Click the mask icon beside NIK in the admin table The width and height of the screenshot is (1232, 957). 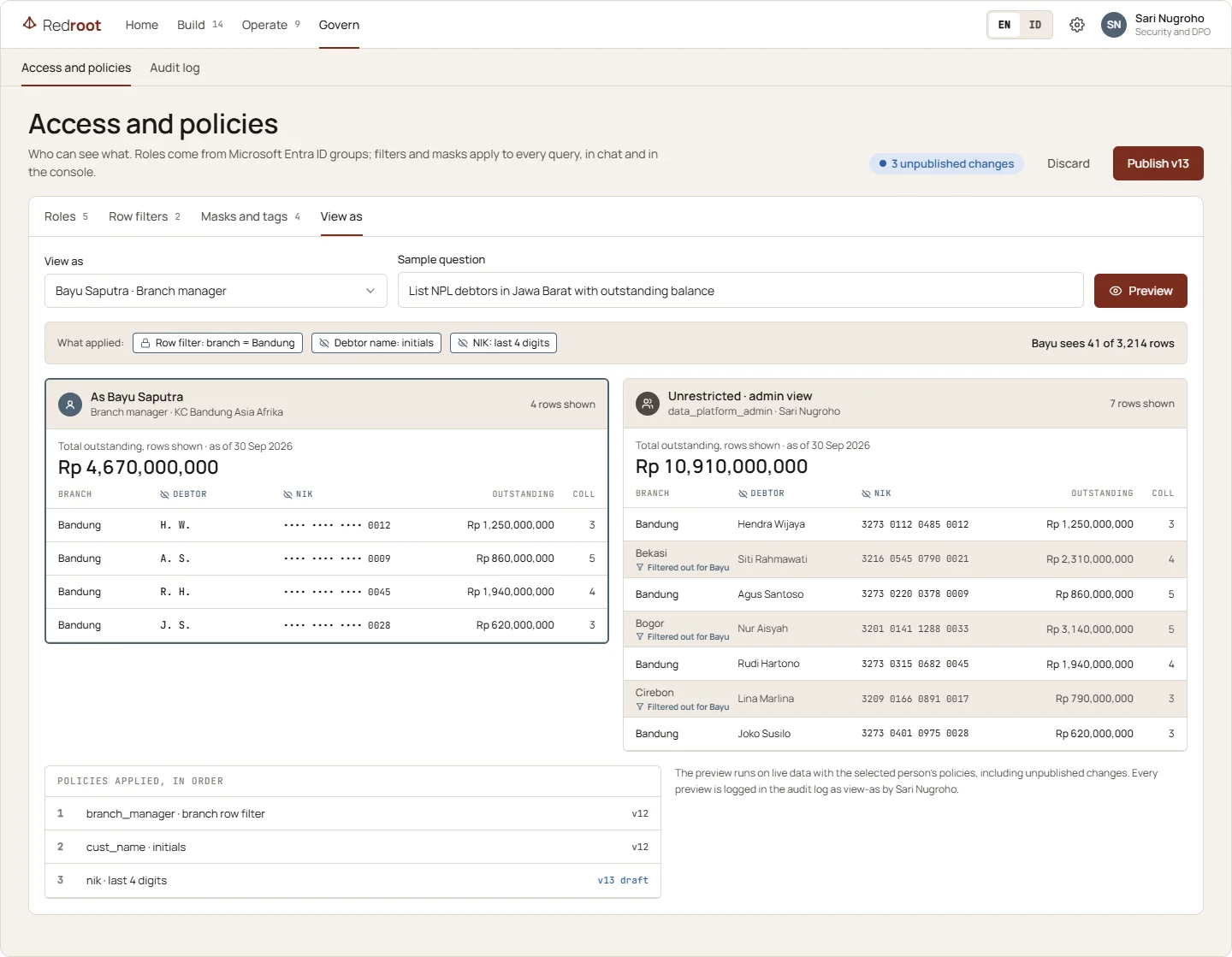coord(866,493)
